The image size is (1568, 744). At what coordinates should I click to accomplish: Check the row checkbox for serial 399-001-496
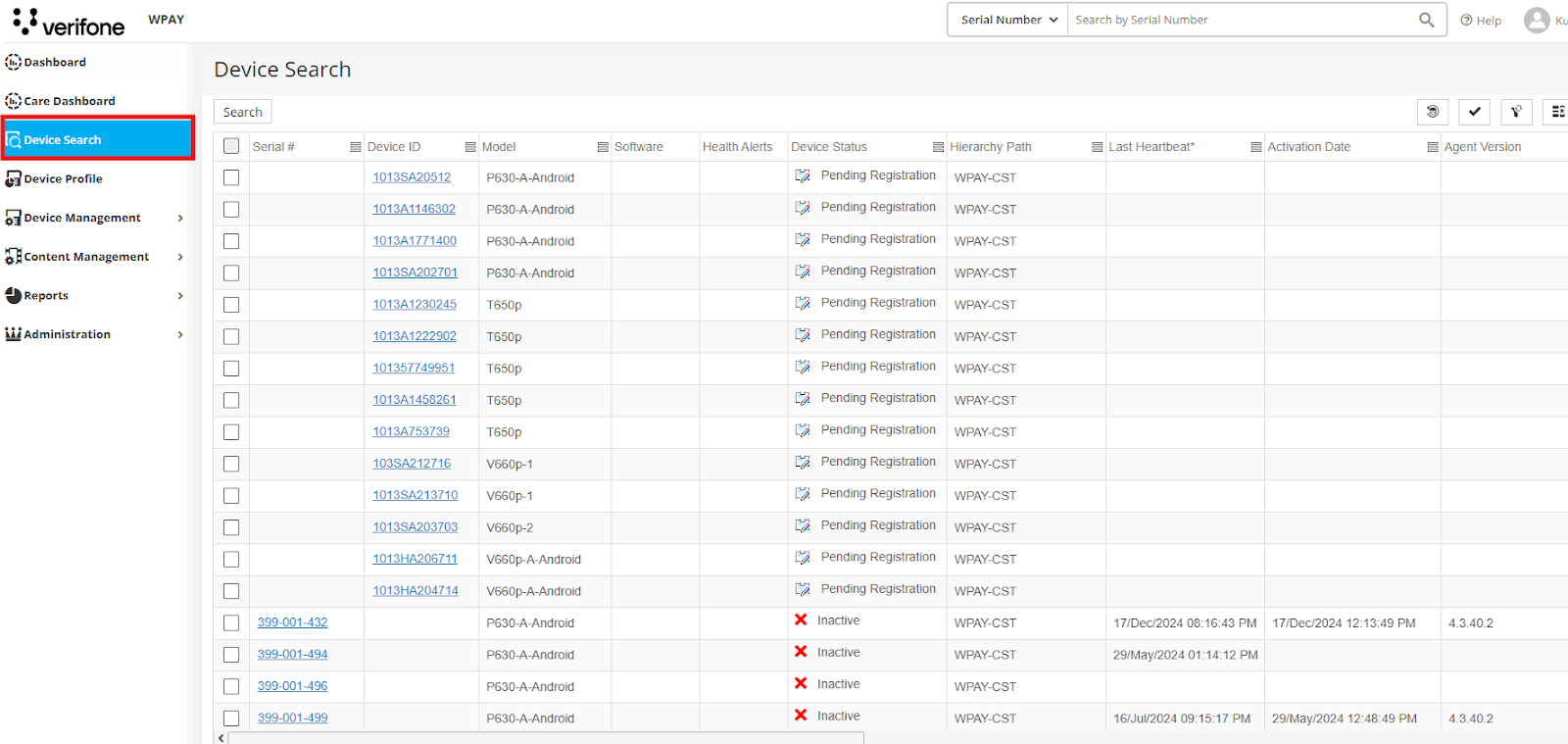point(231,686)
